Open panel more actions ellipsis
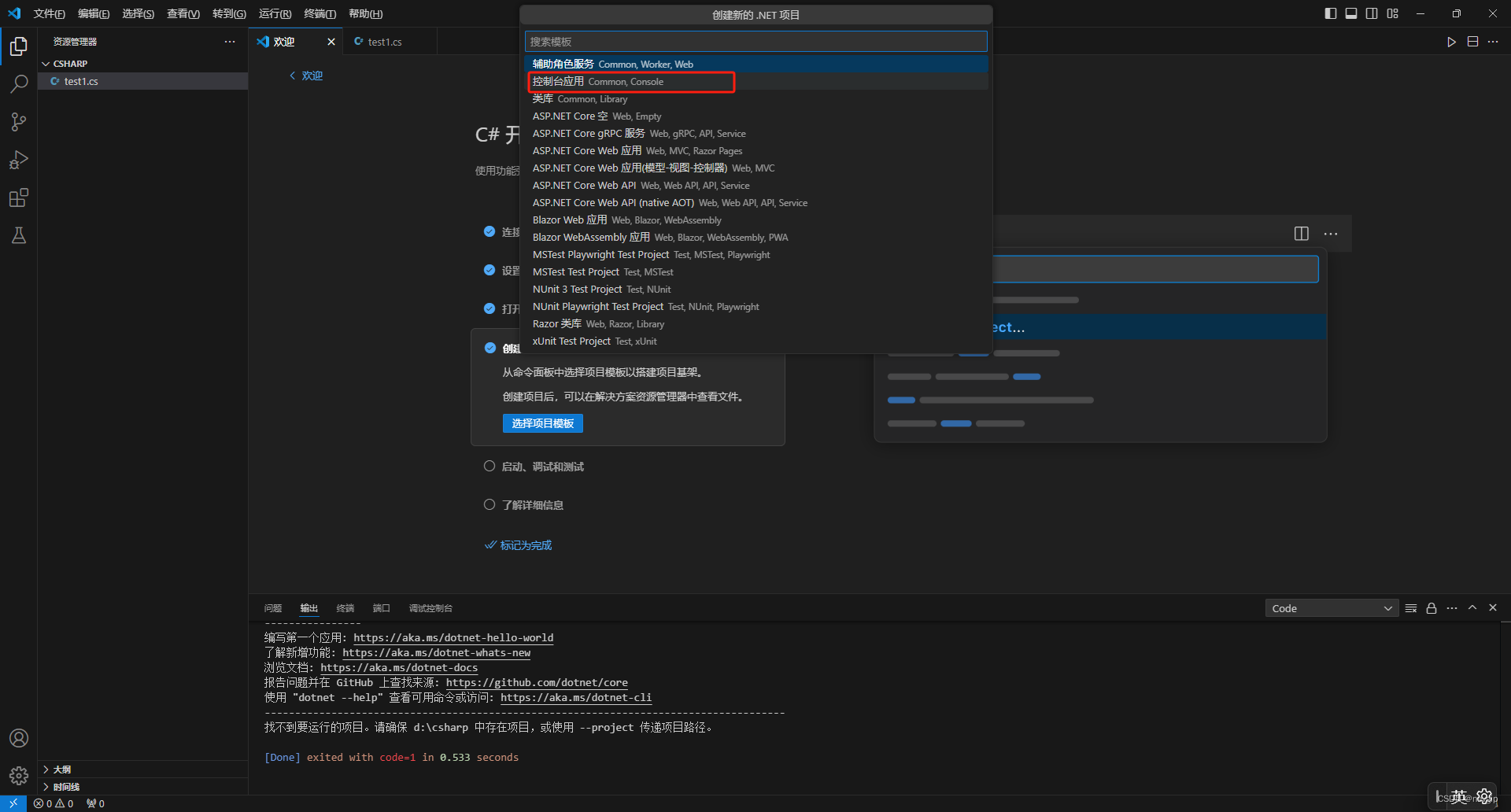 pos(1452,608)
